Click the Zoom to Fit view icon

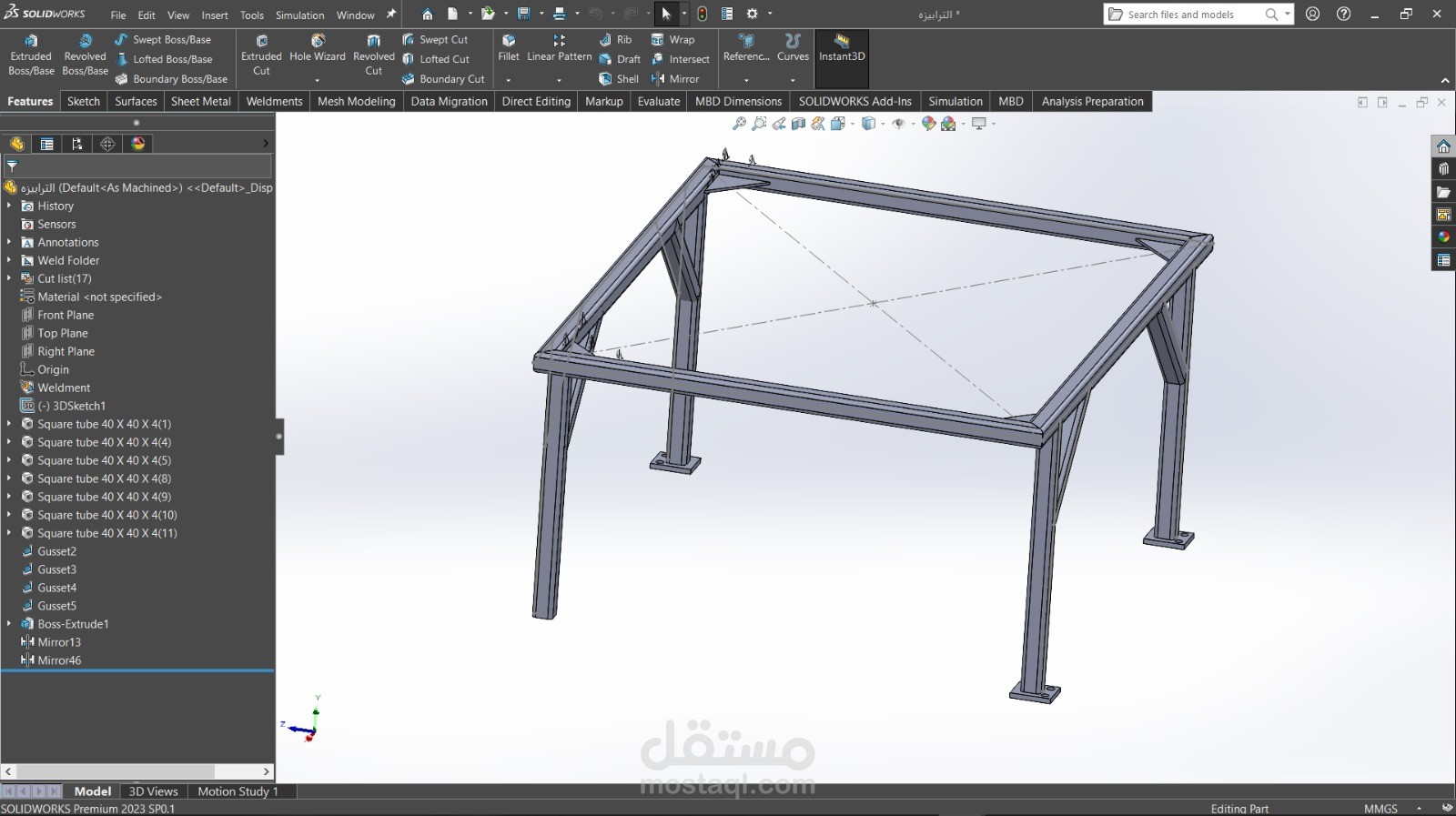(740, 124)
